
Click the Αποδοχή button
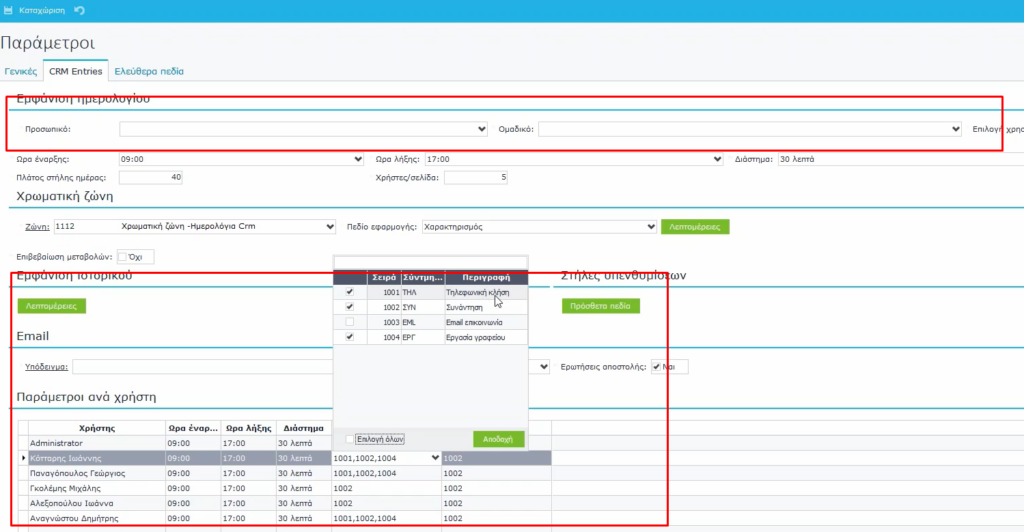(x=498, y=439)
